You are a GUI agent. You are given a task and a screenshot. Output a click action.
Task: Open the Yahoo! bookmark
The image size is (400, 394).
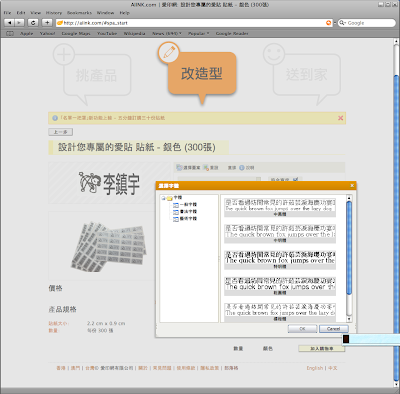pyautogui.click(x=47, y=33)
